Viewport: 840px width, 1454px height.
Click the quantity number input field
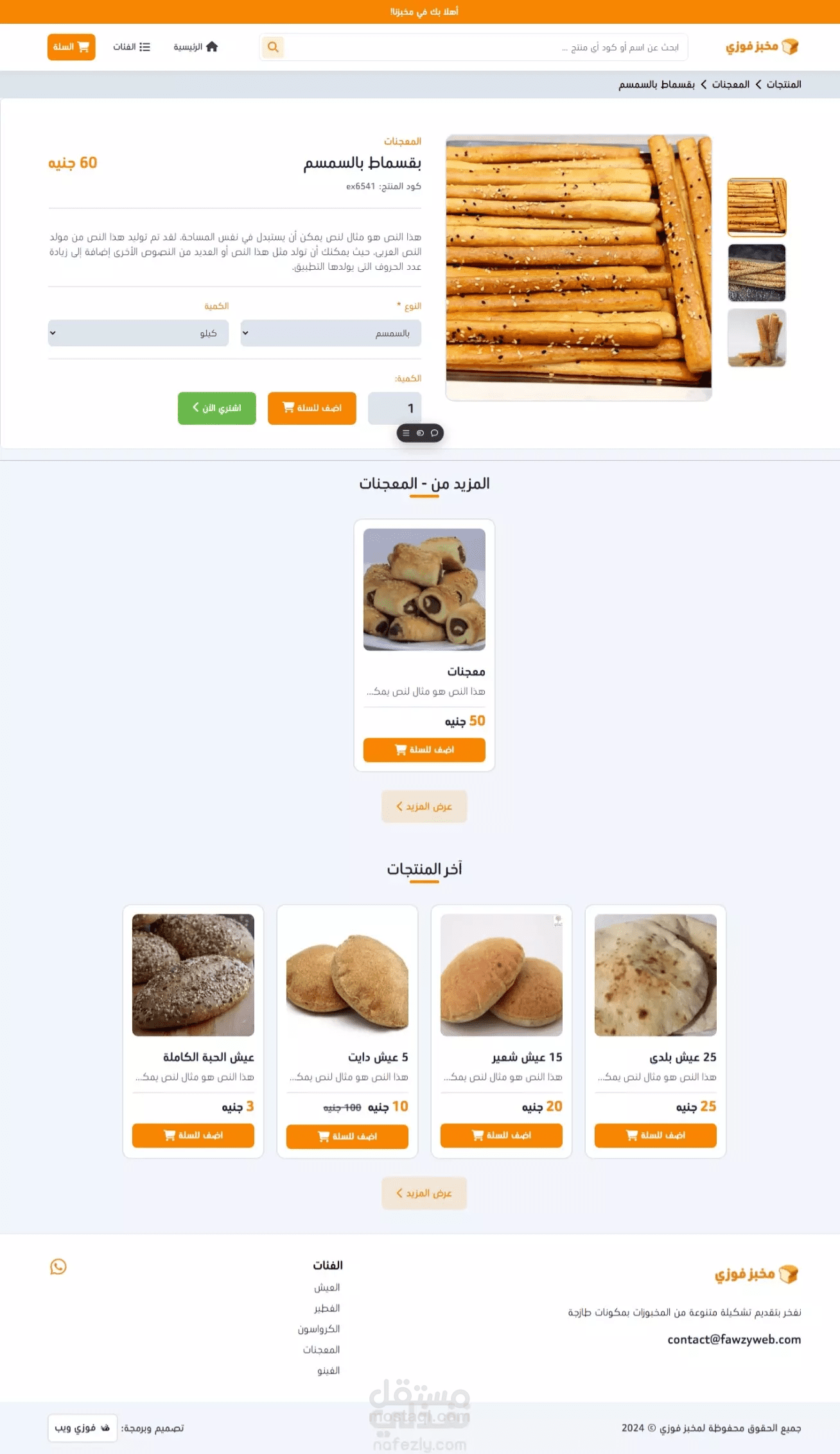[394, 408]
